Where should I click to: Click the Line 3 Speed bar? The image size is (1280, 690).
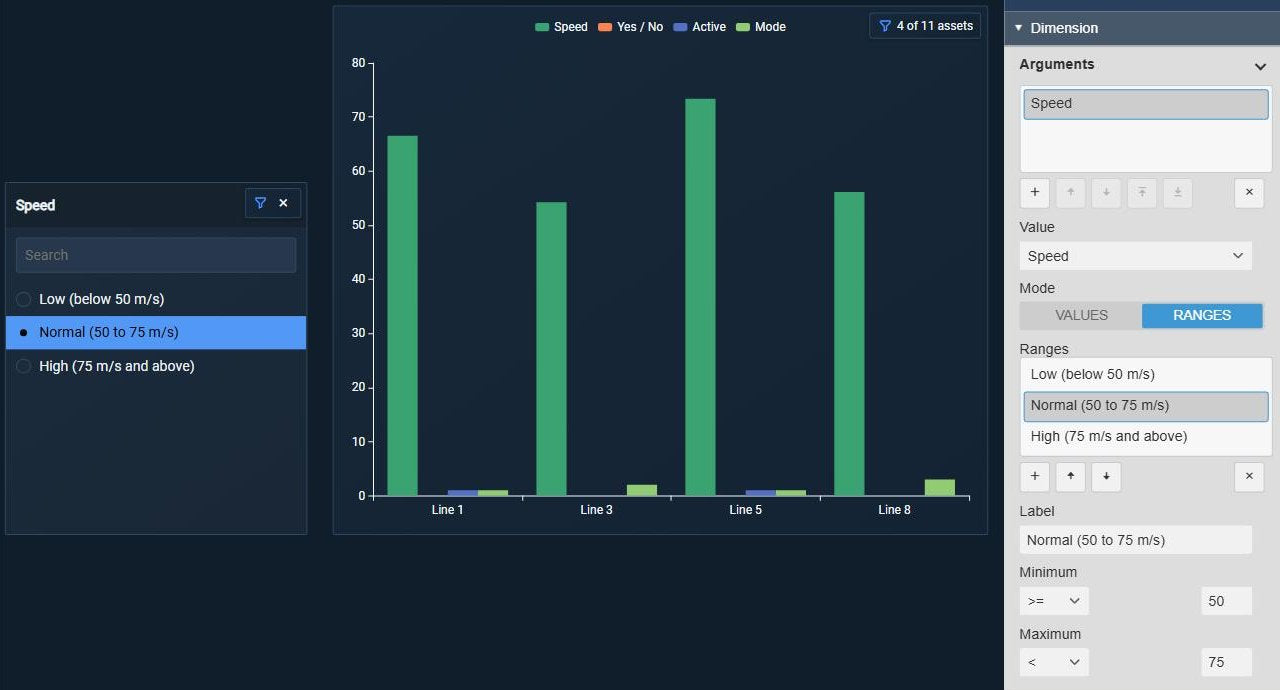pyautogui.click(x=551, y=349)
